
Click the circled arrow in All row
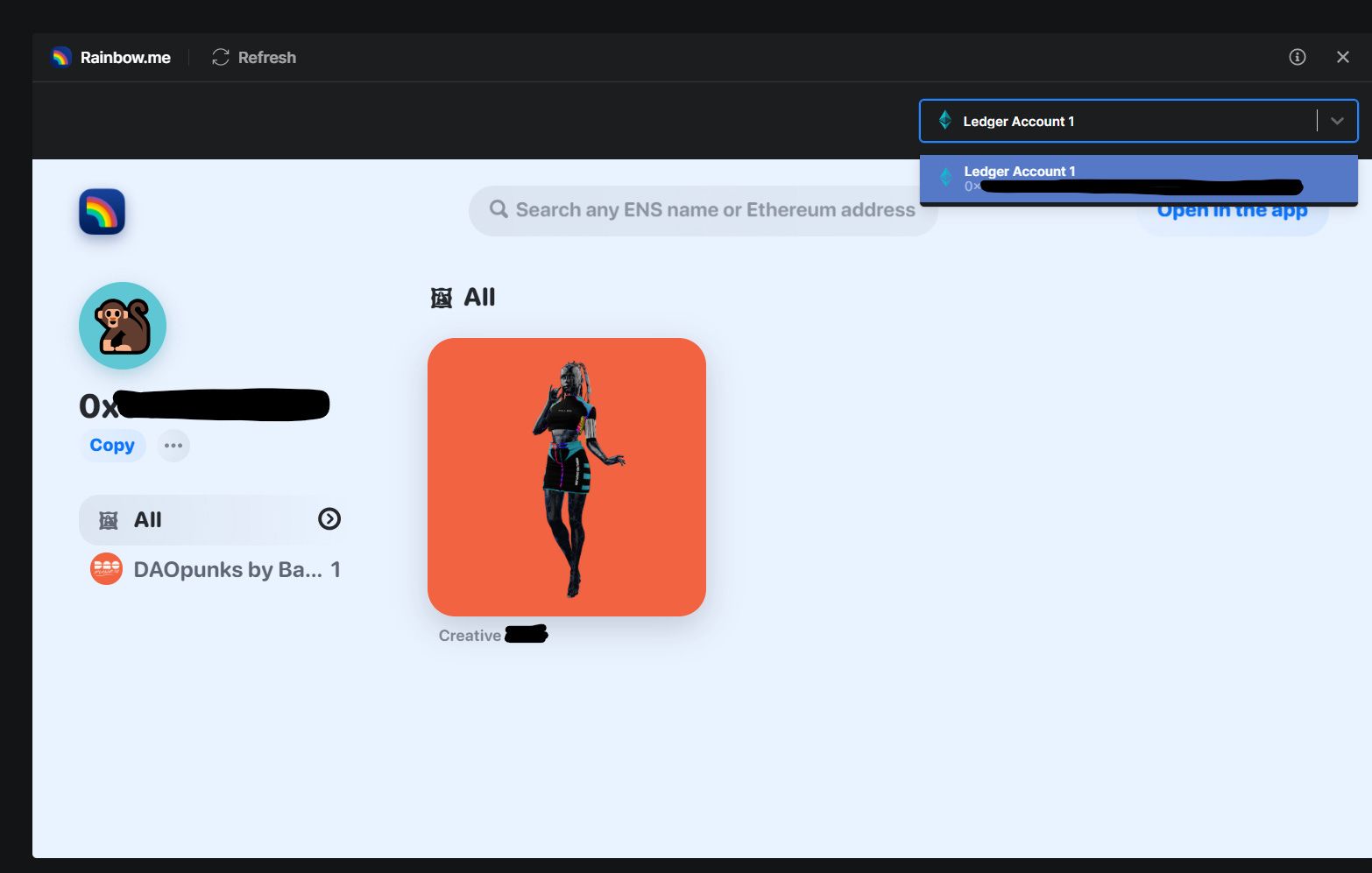(x=329, y=520)
